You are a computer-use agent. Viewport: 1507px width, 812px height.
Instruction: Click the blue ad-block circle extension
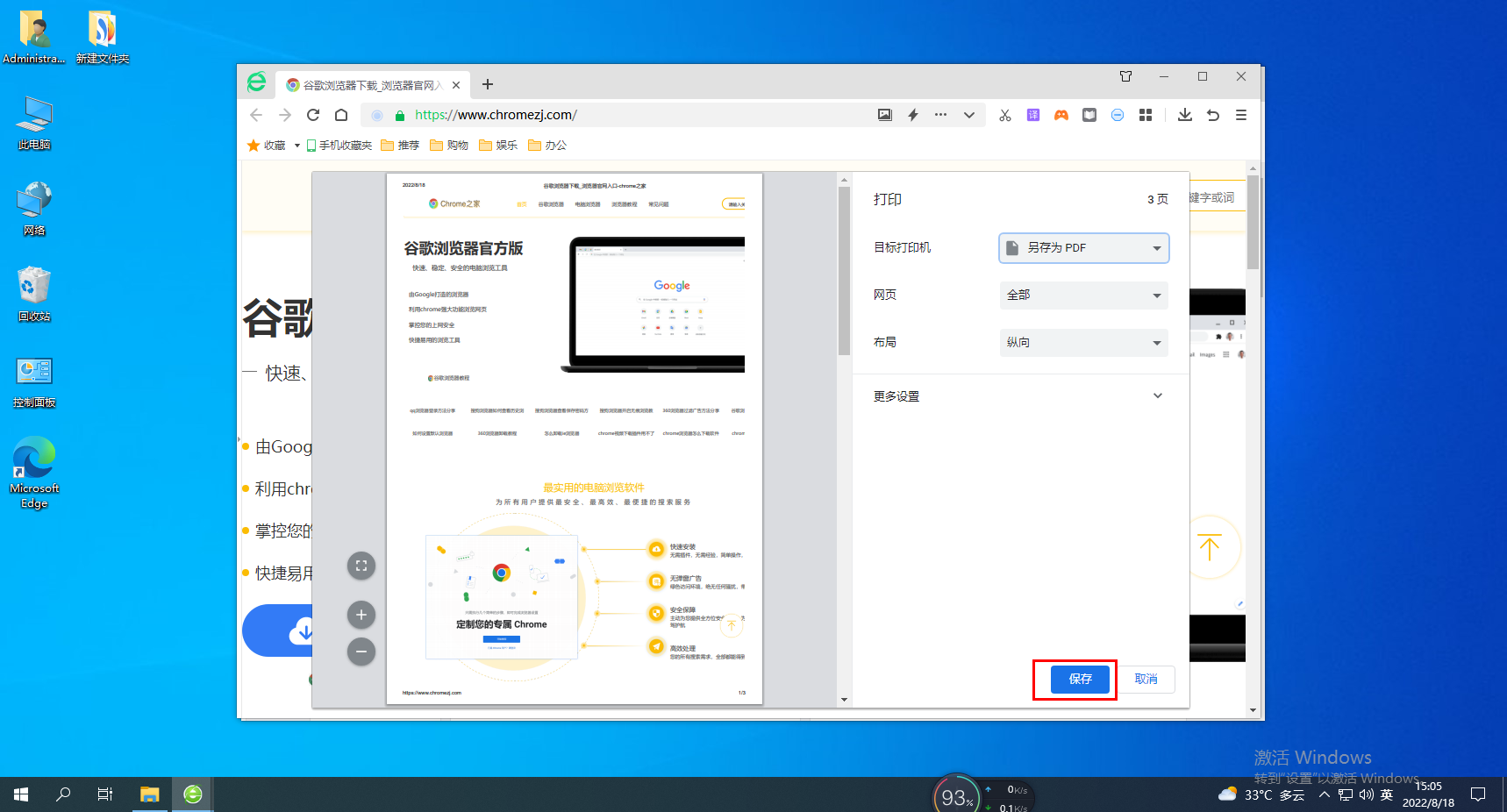(x=1118, y=115)
